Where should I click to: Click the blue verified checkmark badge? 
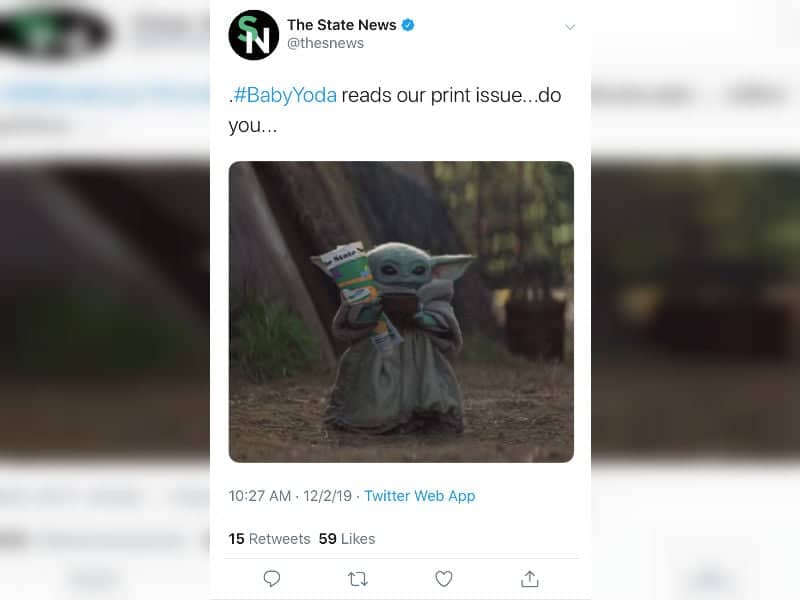click(408, 24)
